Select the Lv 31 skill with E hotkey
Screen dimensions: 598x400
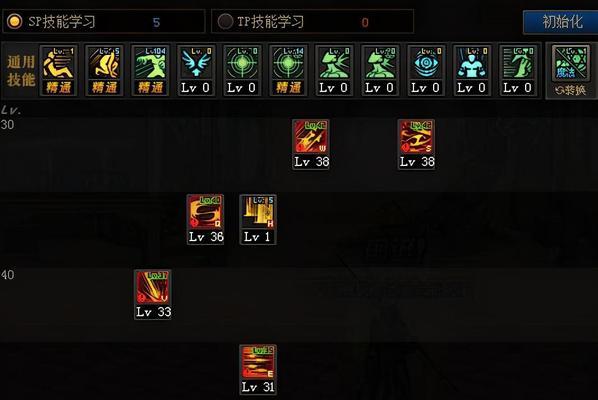click(x=258, y=369)
